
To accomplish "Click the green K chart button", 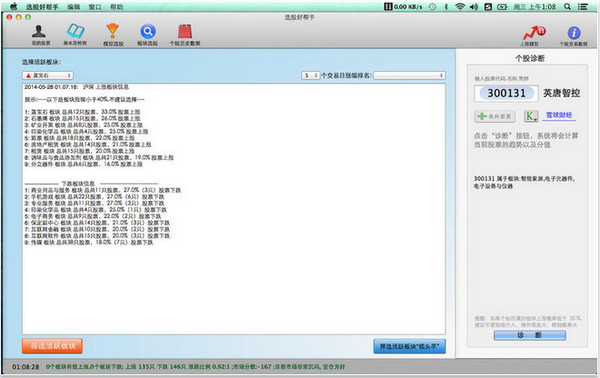I will click(530, 116).
